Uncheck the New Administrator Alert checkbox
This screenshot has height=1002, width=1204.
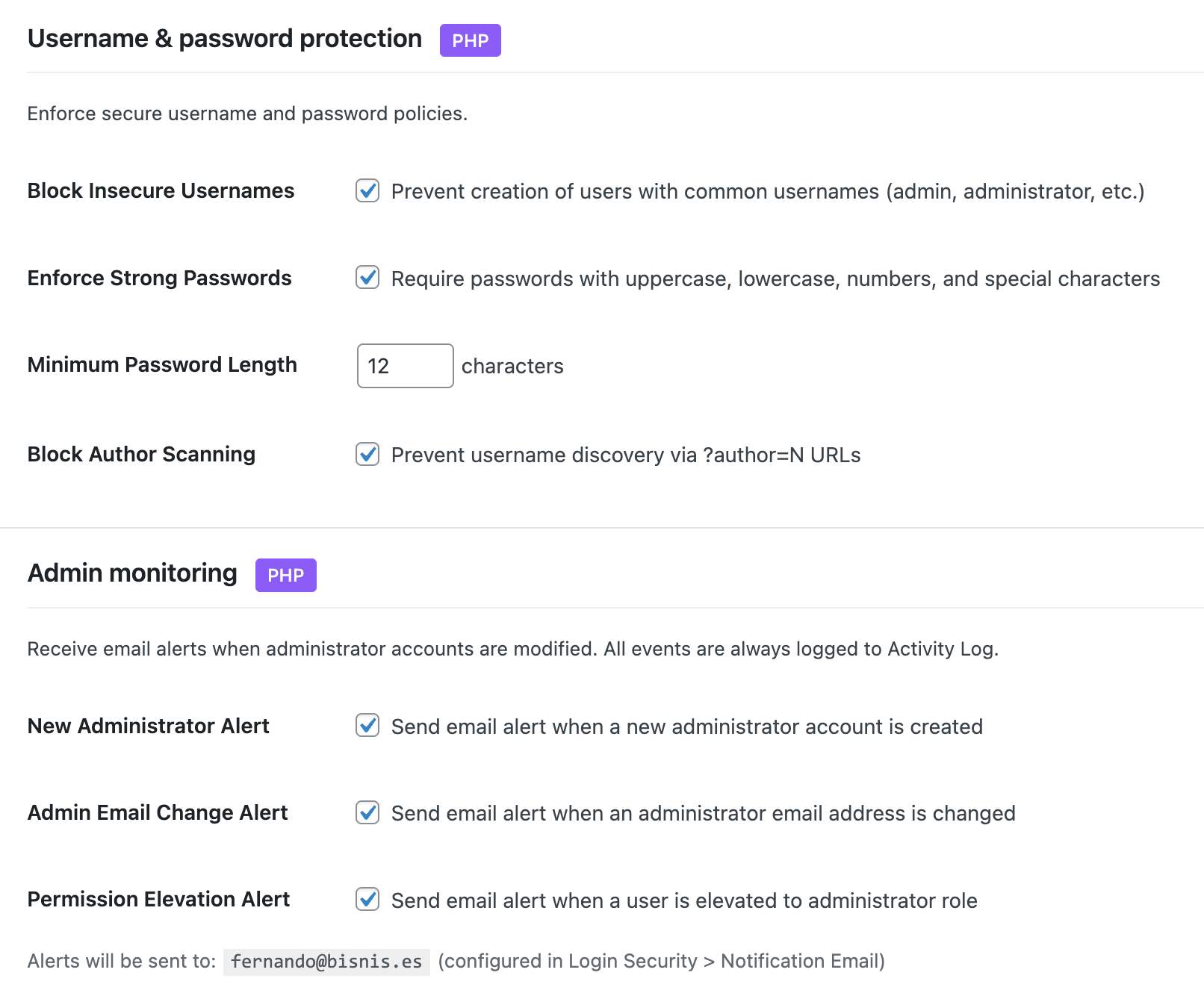click(x=367, y=726)
